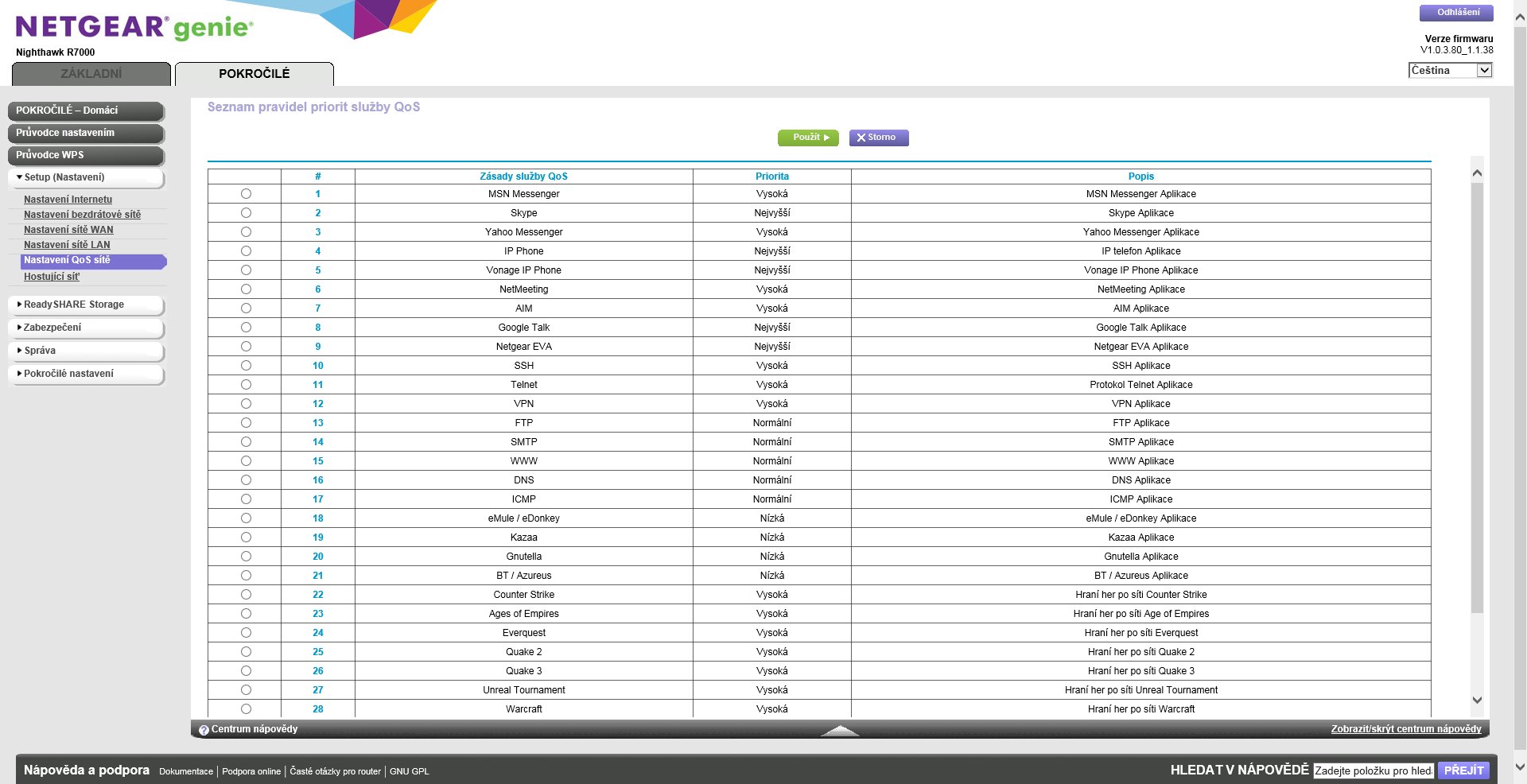Click rule number 13 for FTP
1527x784 pixels.
[x=318, y=423]
